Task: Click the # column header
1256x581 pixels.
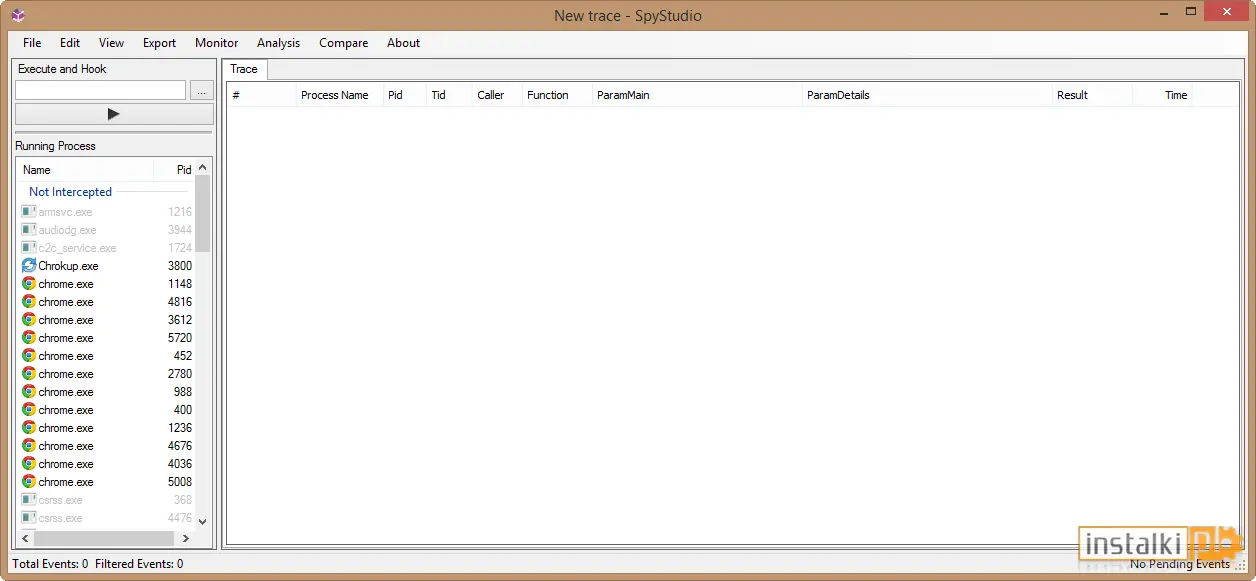Action: pos(262,95)
